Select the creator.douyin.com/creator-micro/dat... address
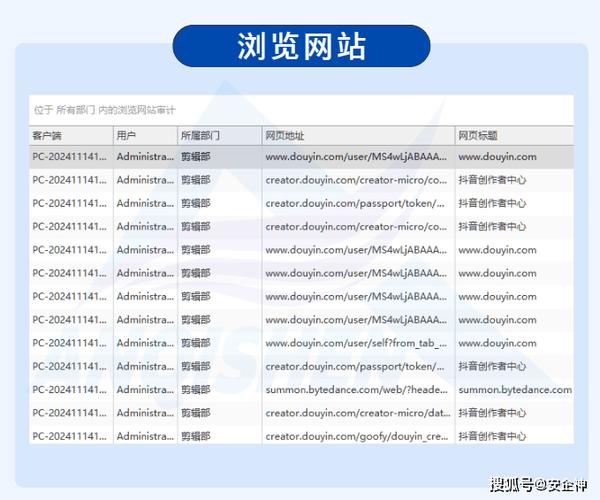Viewport: 600px width, 500px height. [358, 413]
